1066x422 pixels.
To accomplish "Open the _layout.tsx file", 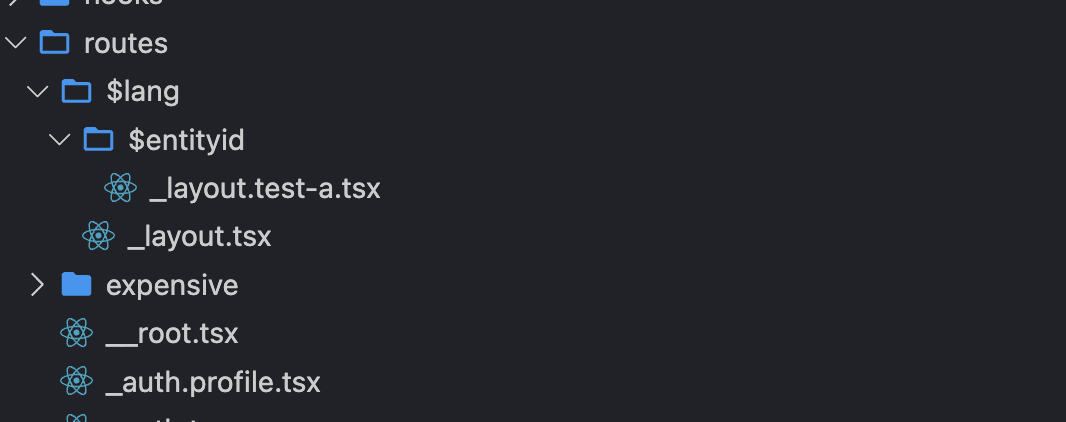I will coord(200,237).
